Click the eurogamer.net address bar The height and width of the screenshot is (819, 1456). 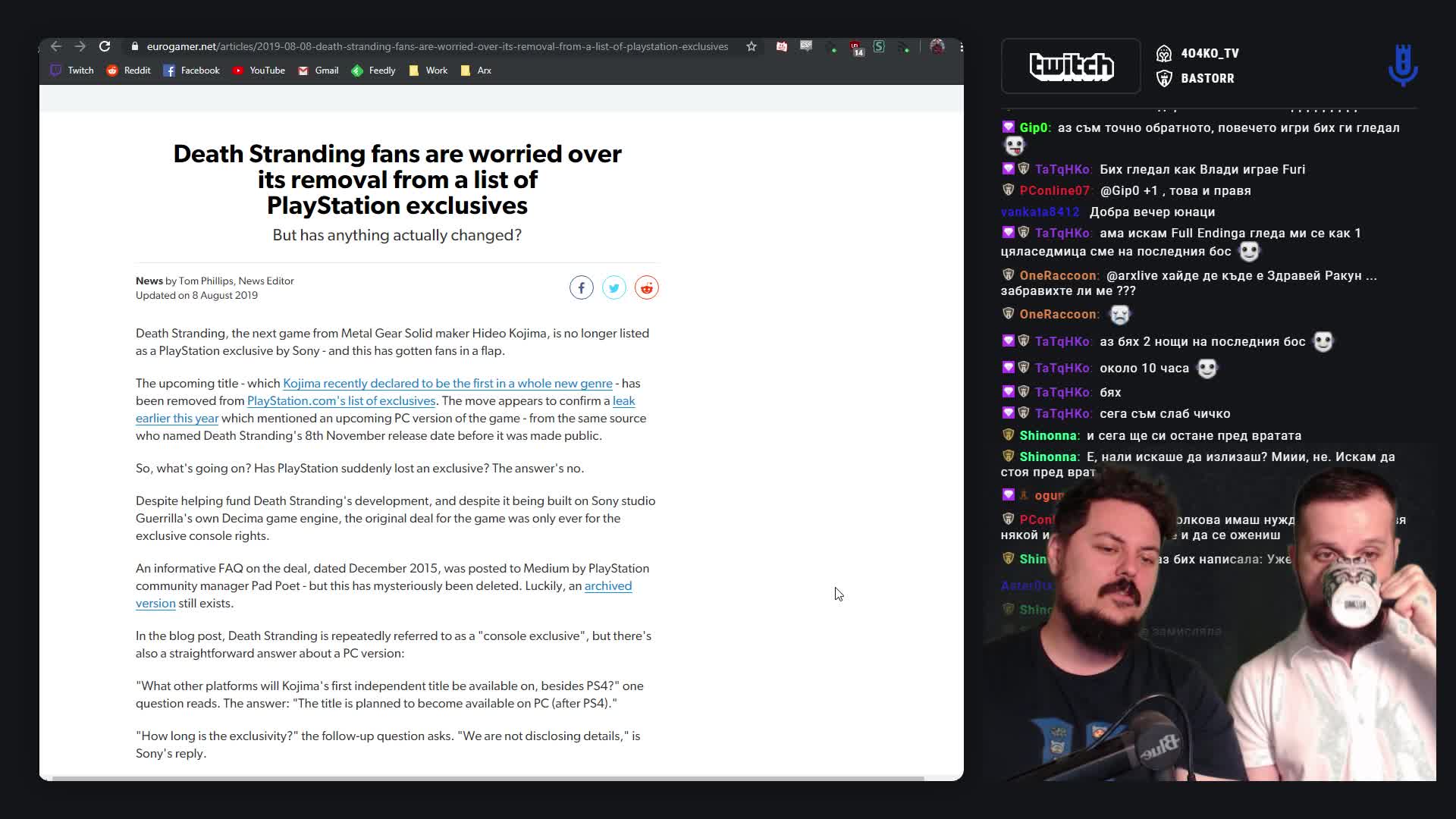click(x=437, y=46)
